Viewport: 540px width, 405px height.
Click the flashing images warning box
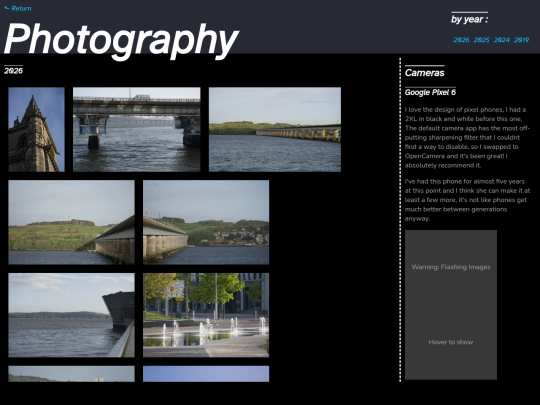click(451, 305)
